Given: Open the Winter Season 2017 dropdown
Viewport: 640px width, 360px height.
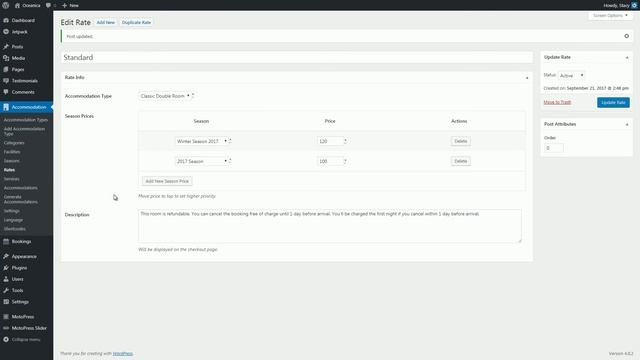Looking at the screenshot, I should pyautogui.click(x=201, y=141).
